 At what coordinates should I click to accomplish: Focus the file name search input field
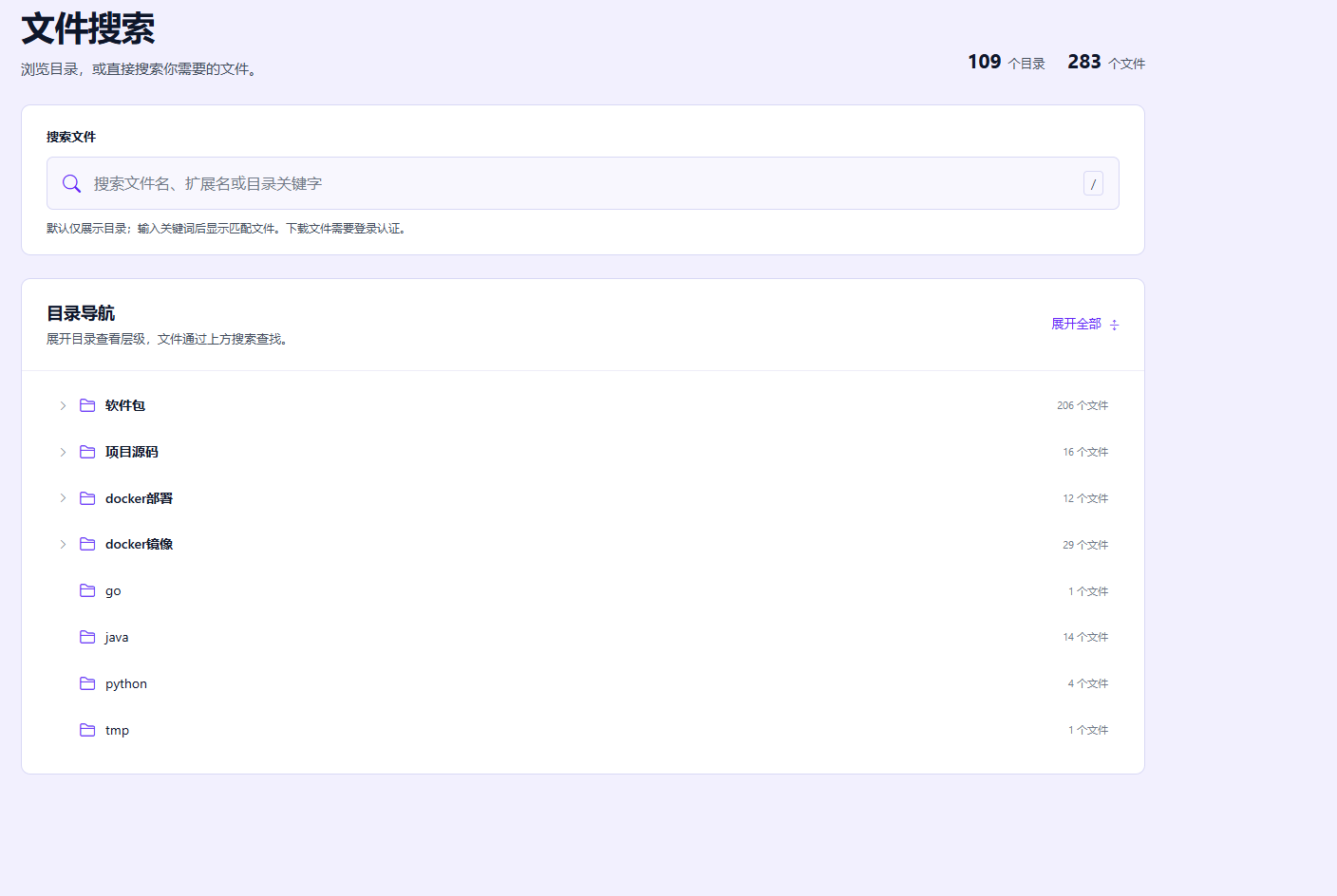tap(583, 183)
